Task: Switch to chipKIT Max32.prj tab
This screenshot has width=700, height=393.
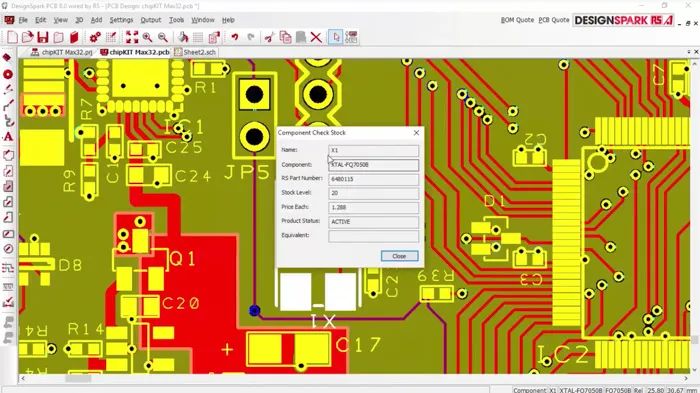Action: pos(62,52)
